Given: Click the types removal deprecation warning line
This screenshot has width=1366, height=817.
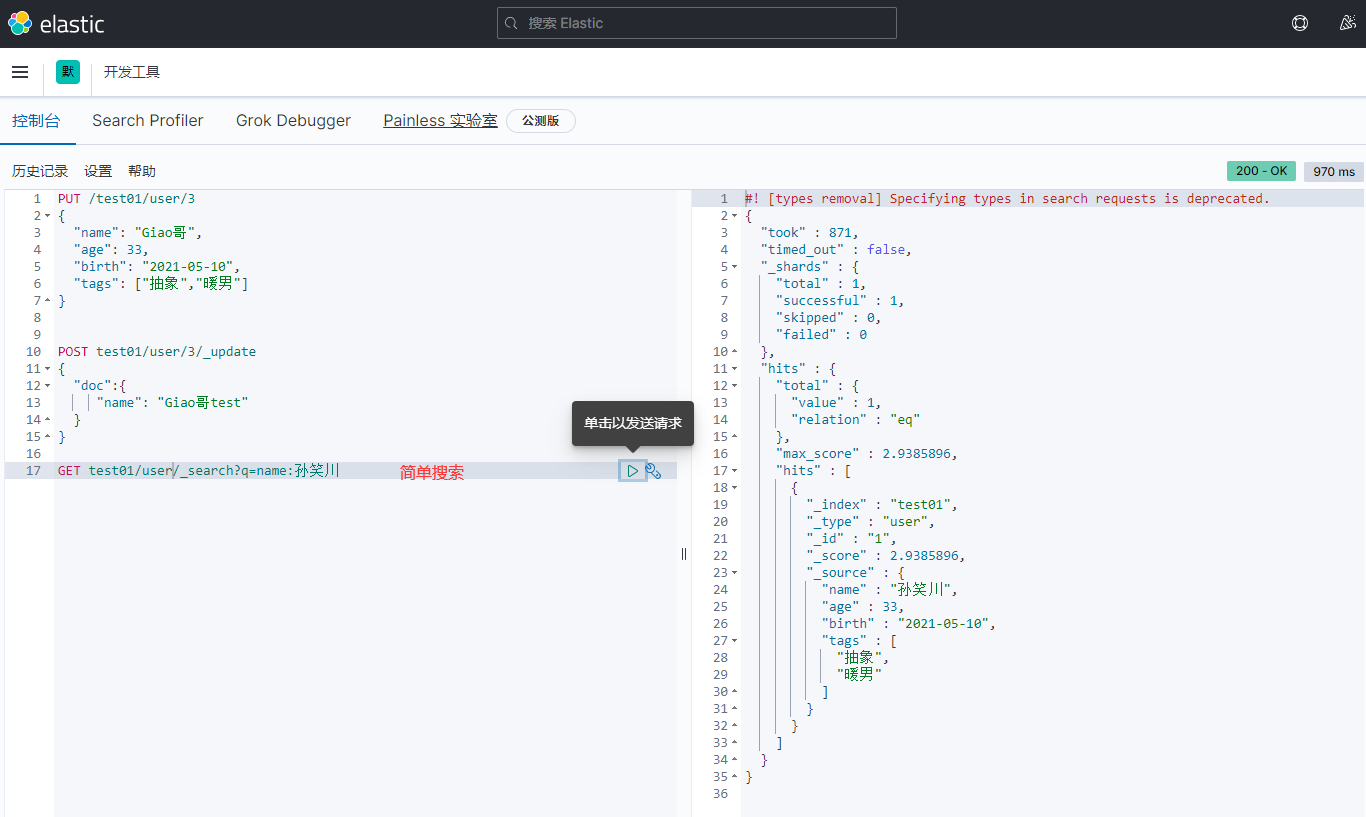Looking at the screenshot, I should coord(1007,199).
